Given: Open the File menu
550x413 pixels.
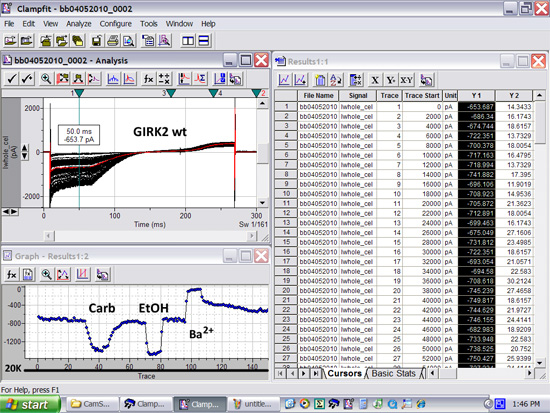Looking at the screenshot, I should (x=9, y=24).
